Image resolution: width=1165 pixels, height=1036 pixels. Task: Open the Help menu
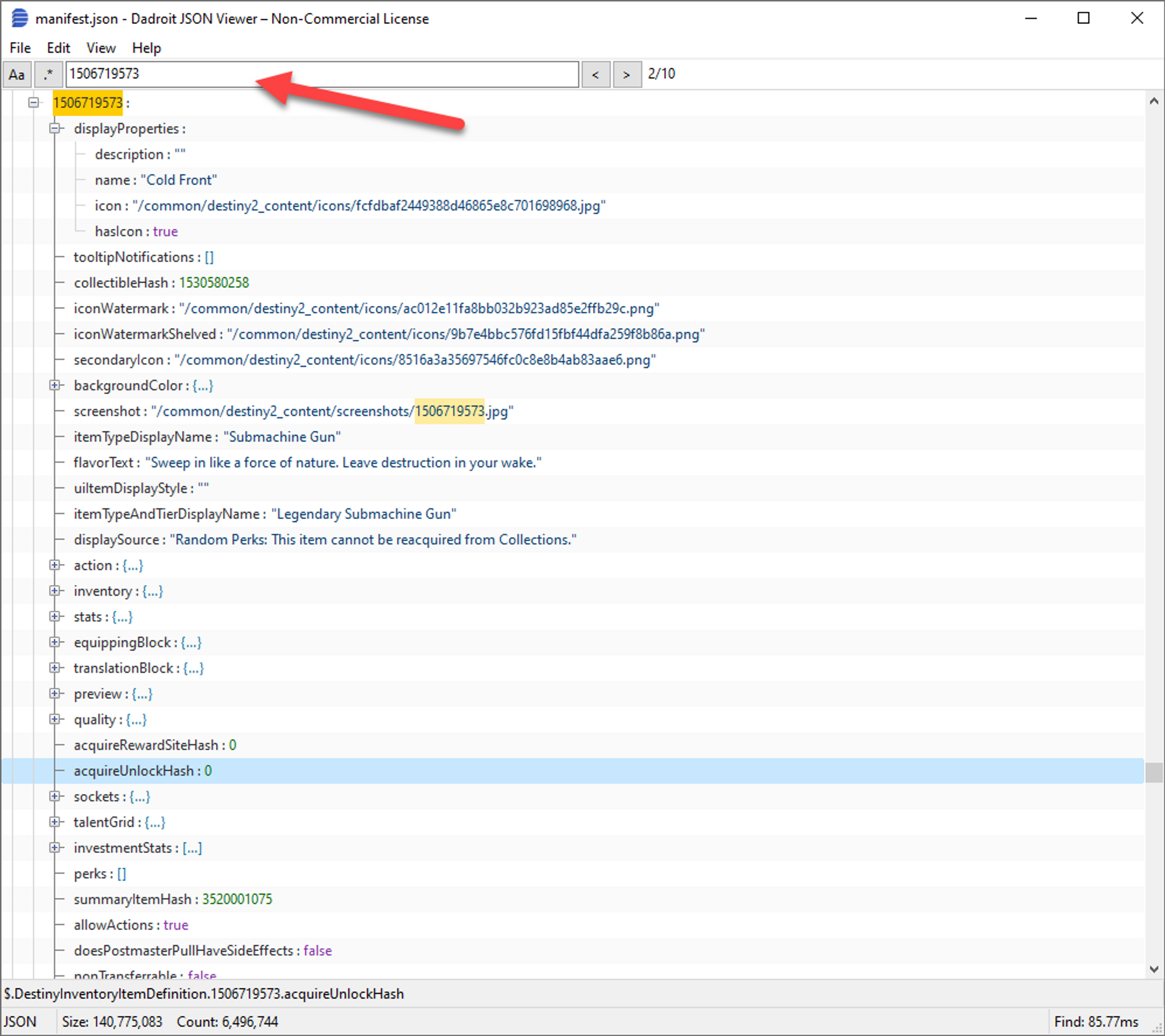pyautogui.click(x=146, y=48)
